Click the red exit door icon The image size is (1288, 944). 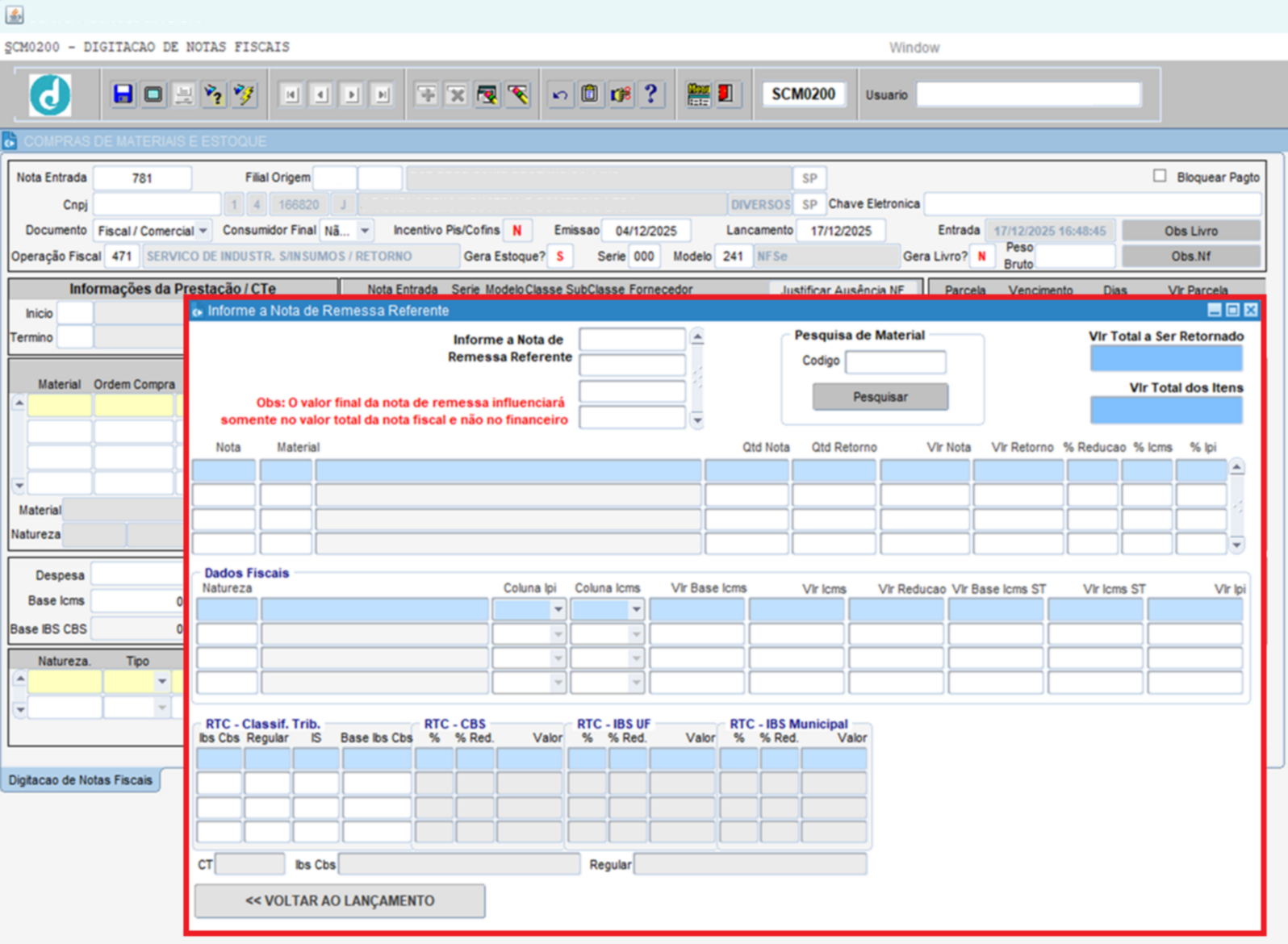tap(726, 94)
